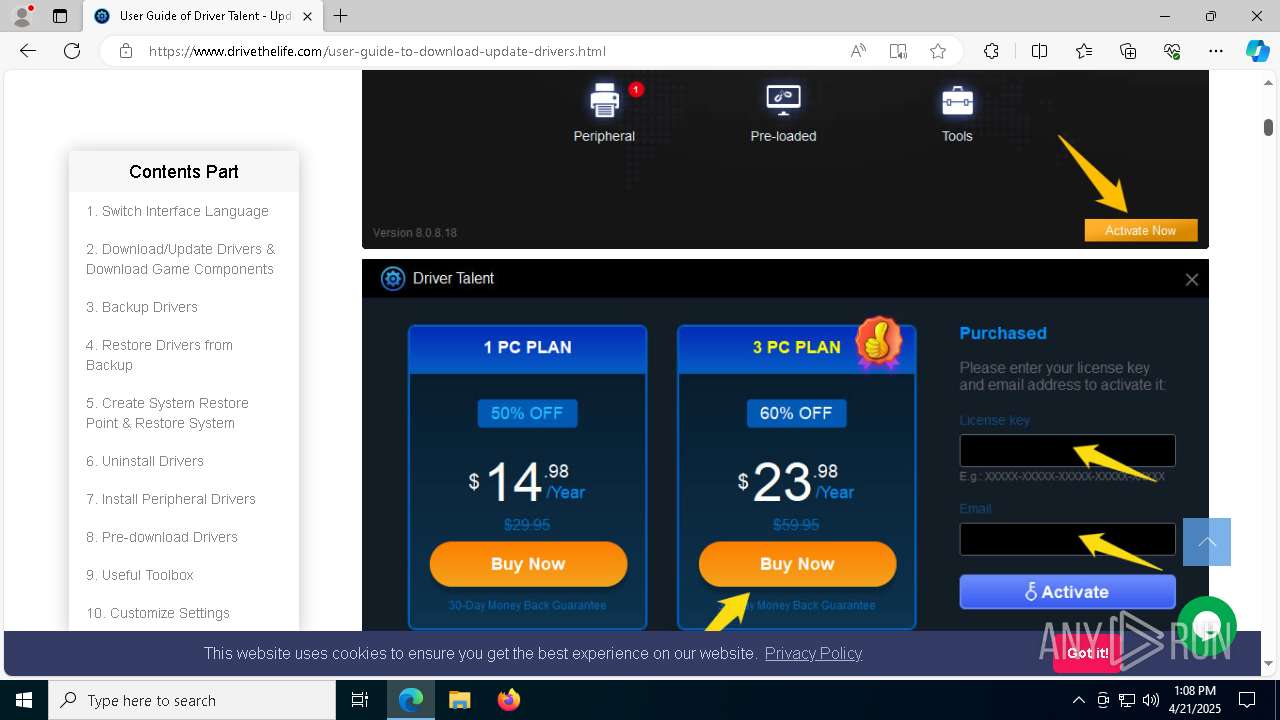Viewport: 1280px width, 720px height.
Task: Click the Peripheral printer icon
Action: [604, 100]
